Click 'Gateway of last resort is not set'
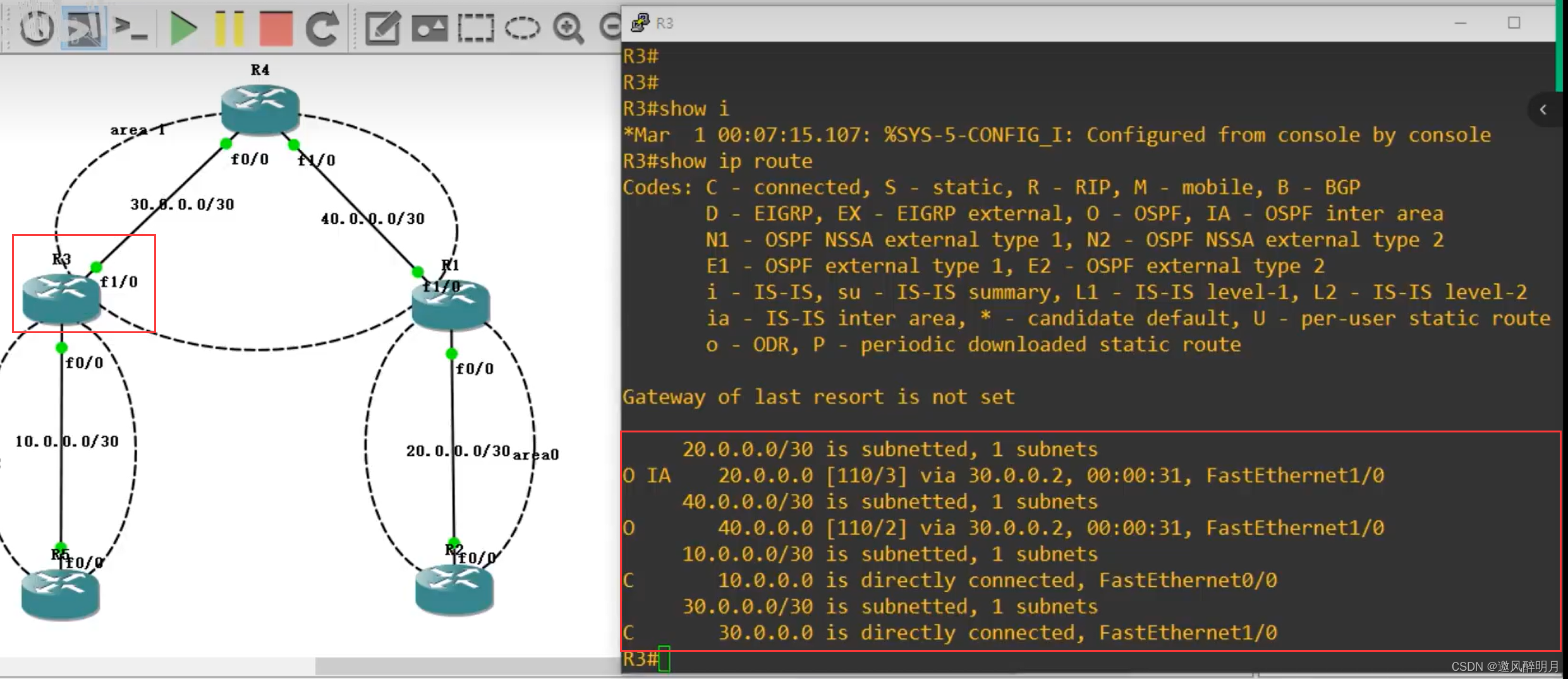 click(818, 397)
